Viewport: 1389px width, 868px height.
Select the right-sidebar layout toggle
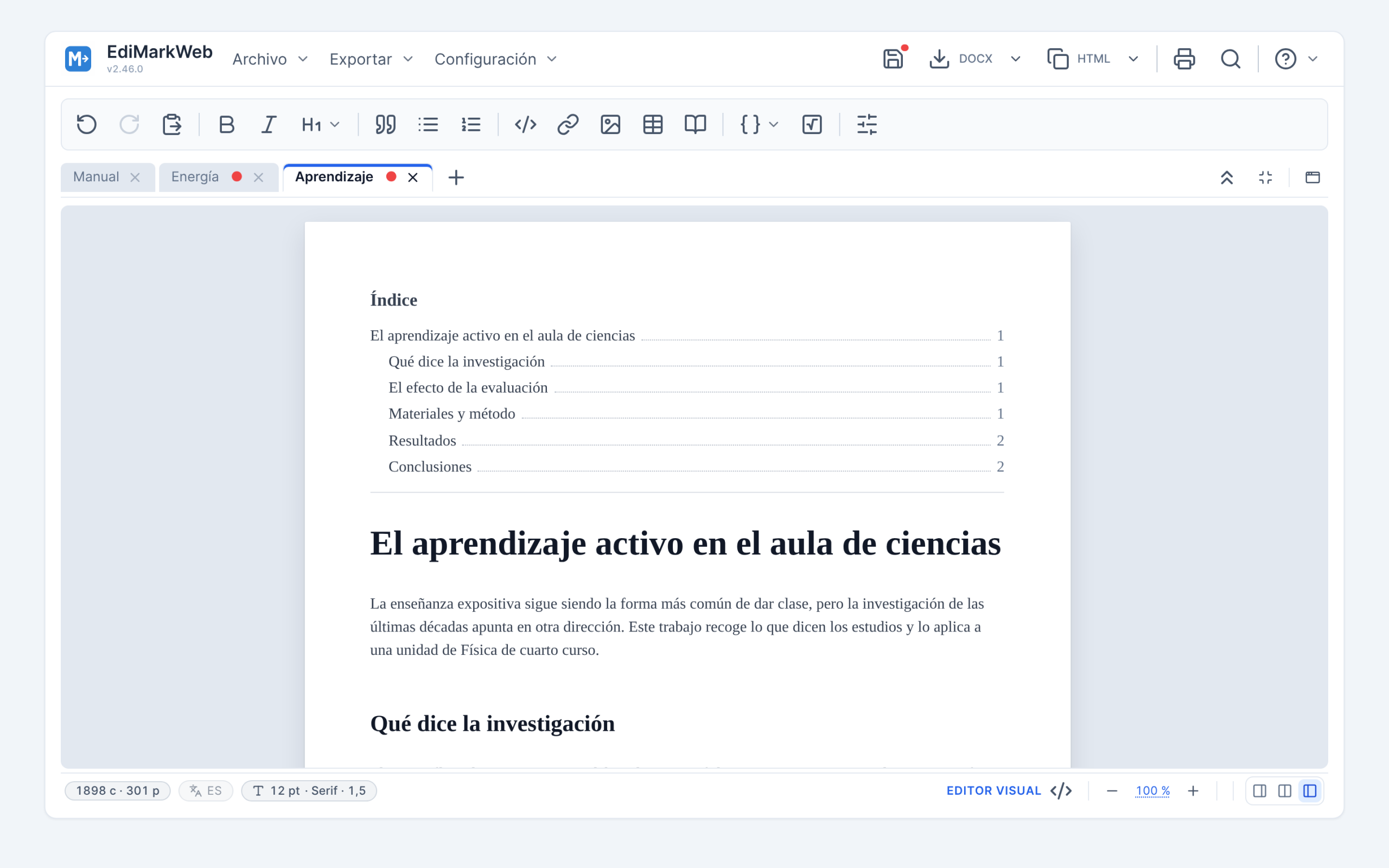point(1259,790)
